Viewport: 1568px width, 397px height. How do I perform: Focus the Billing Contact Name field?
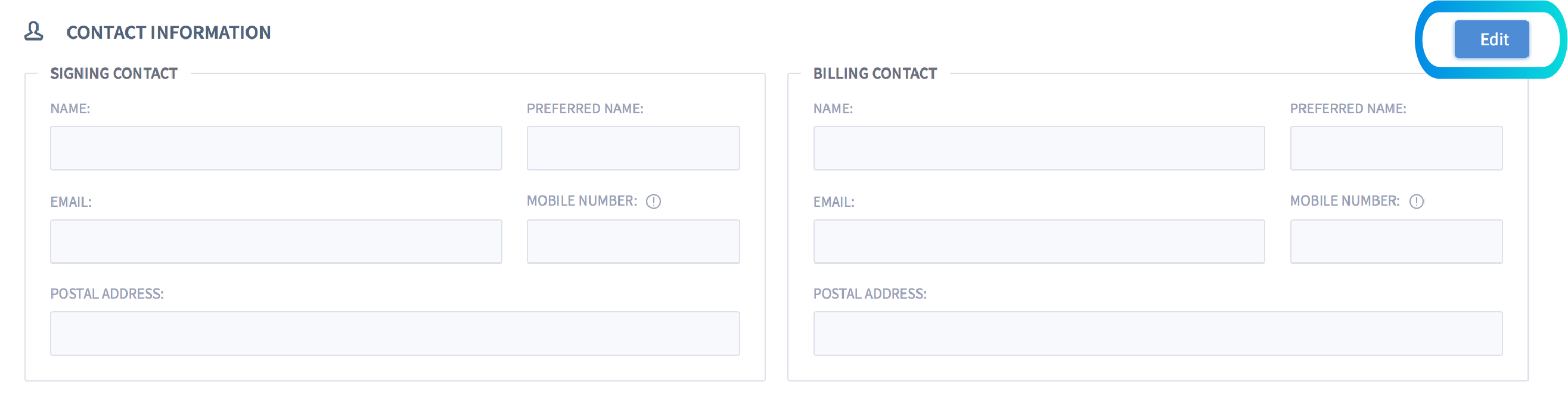(x=1038, y=148)
